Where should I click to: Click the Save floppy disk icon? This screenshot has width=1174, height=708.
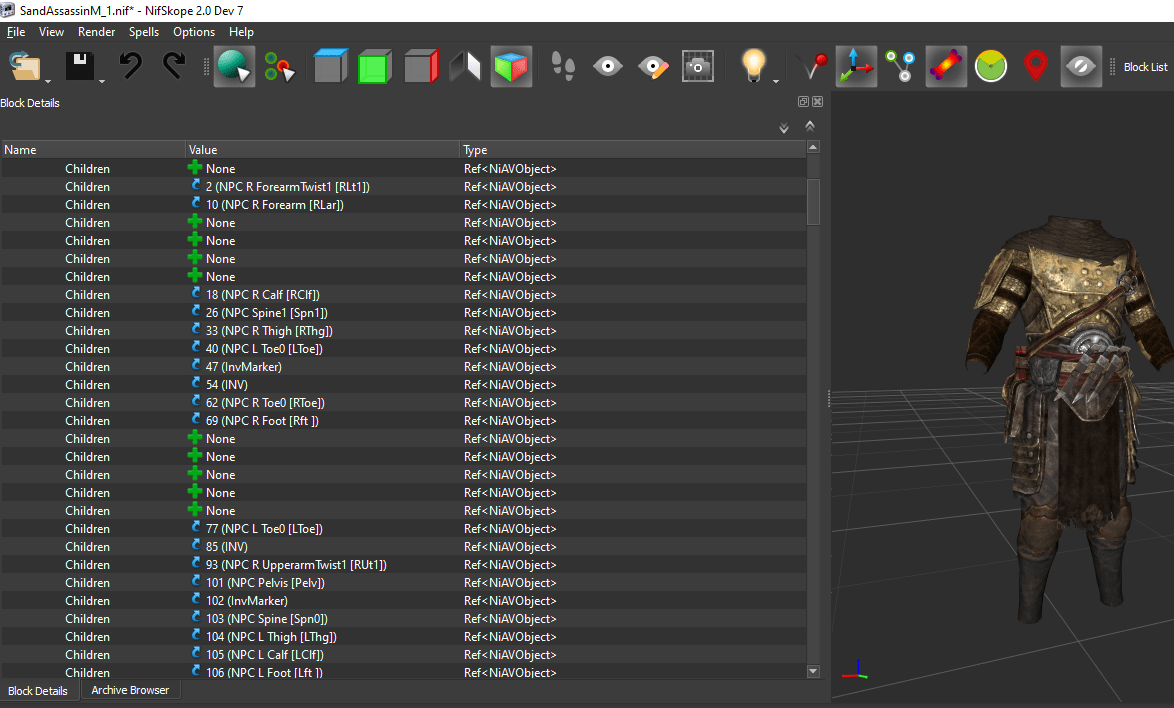point(79,67)
